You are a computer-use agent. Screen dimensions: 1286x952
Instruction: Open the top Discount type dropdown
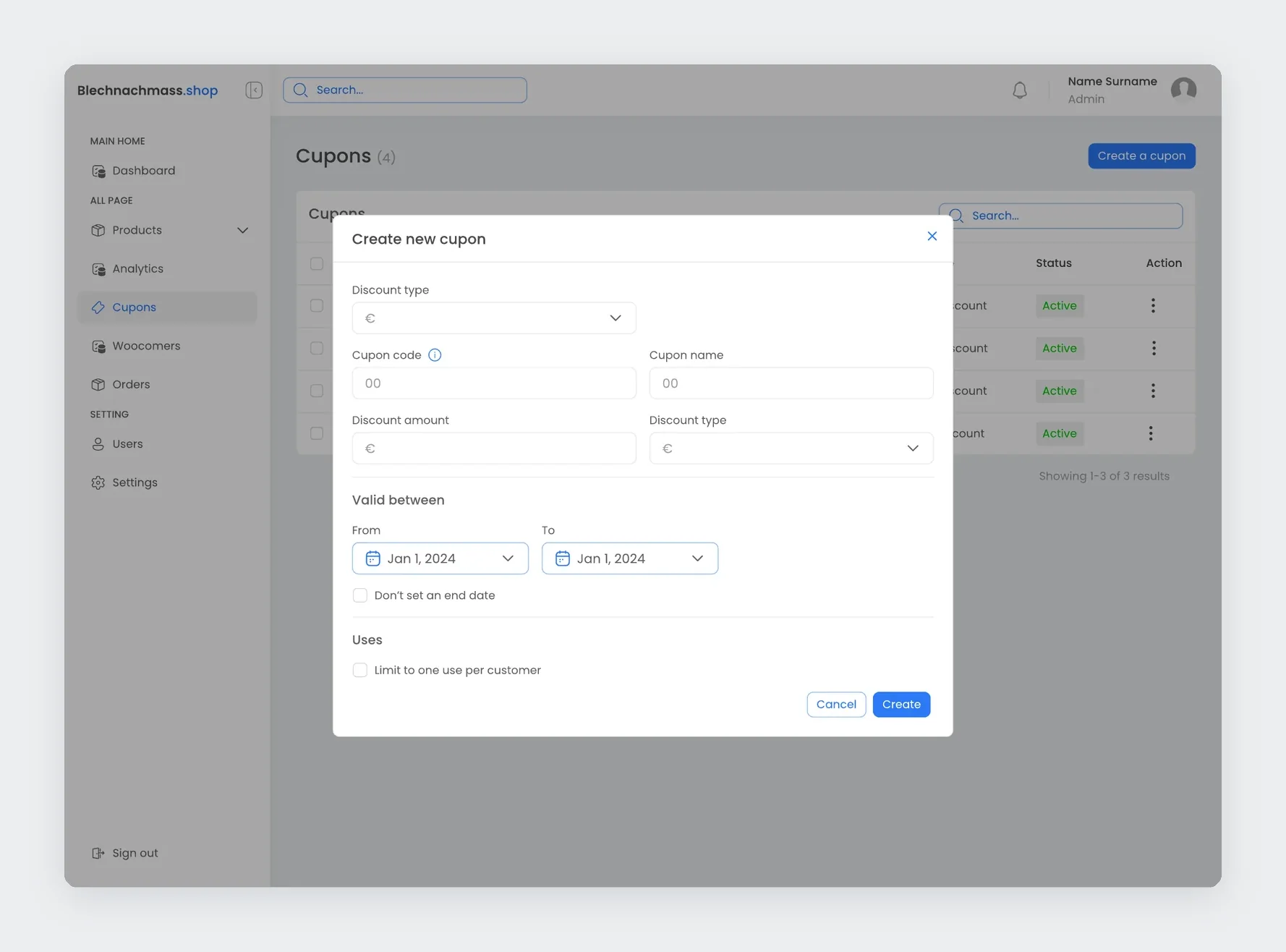click(494, 318)
